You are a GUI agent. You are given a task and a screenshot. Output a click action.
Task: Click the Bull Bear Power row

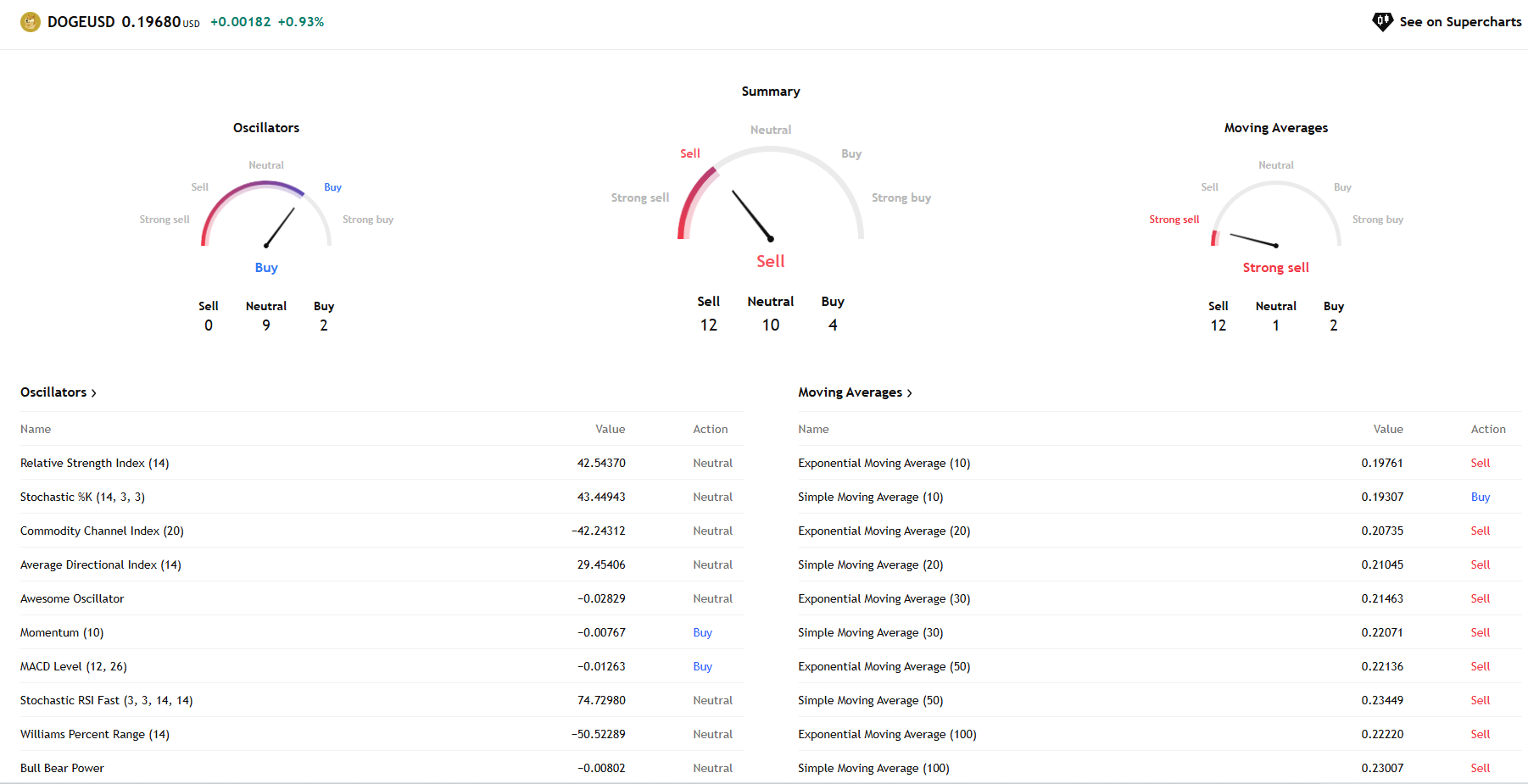click(63, 769)
